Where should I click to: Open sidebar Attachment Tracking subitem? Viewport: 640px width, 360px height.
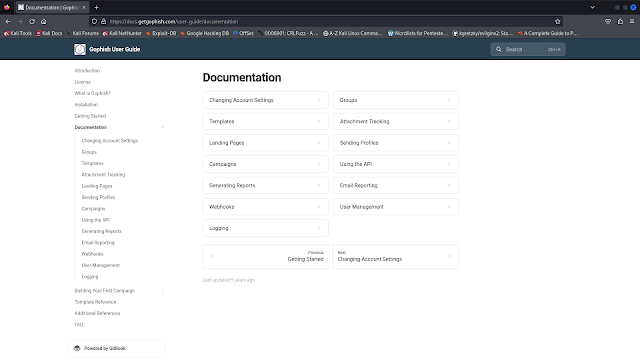click(x=103, y=175)
